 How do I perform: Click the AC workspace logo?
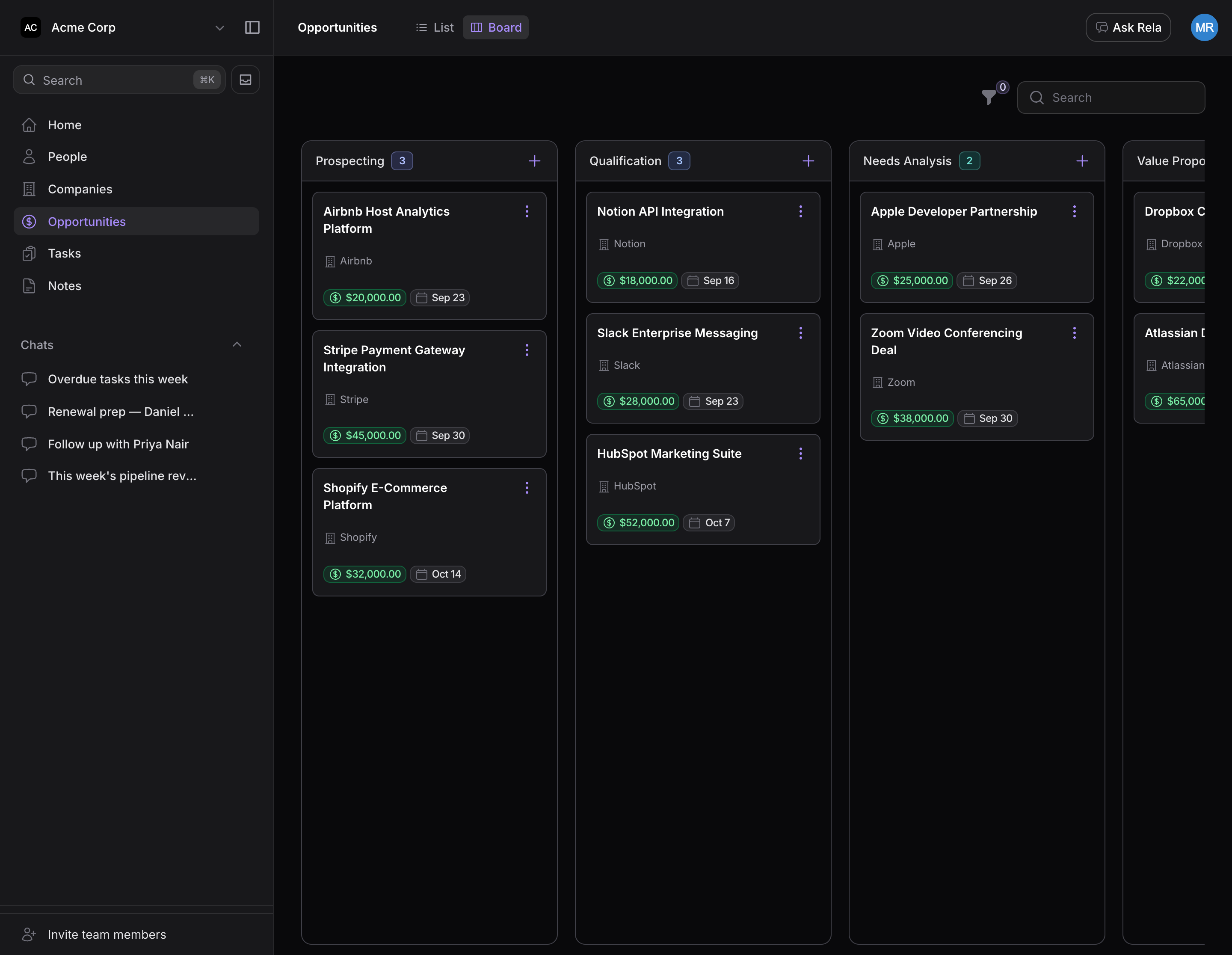coord(31,27)
